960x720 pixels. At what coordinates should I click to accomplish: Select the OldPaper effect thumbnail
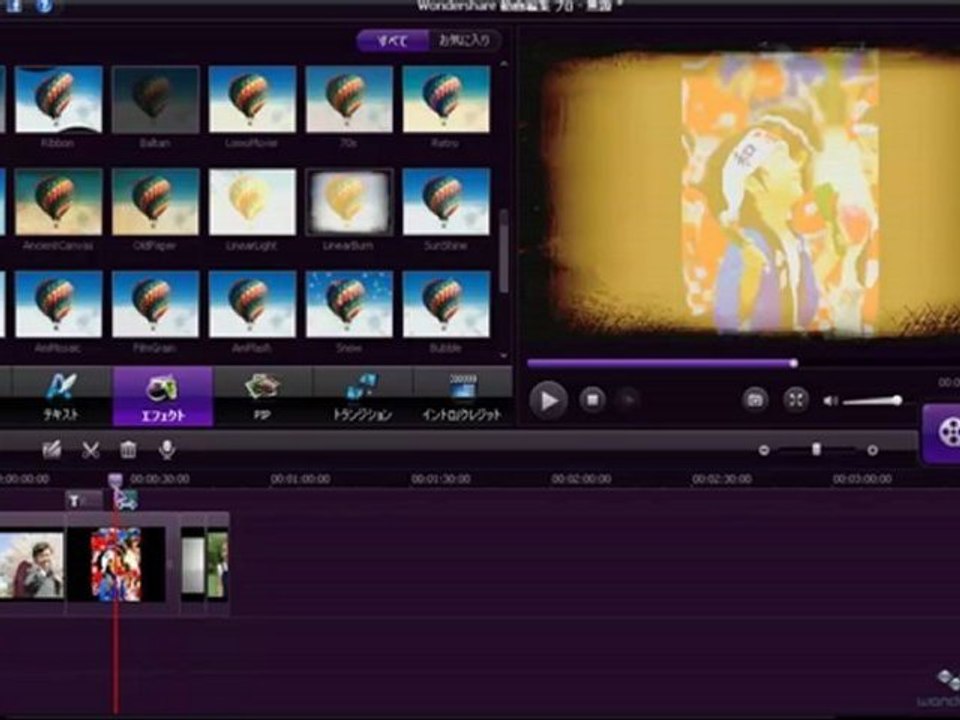point(156,201)
